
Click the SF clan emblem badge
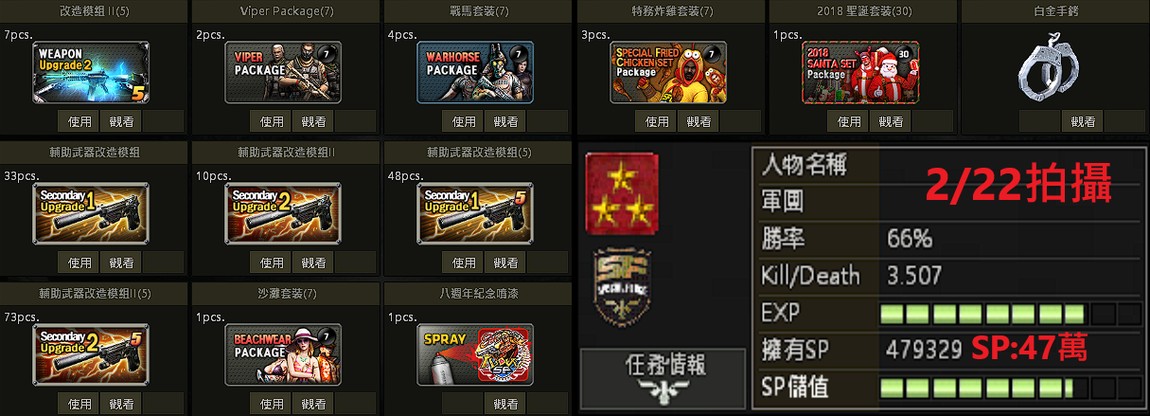pyautogui.click(x=622, y=286)
